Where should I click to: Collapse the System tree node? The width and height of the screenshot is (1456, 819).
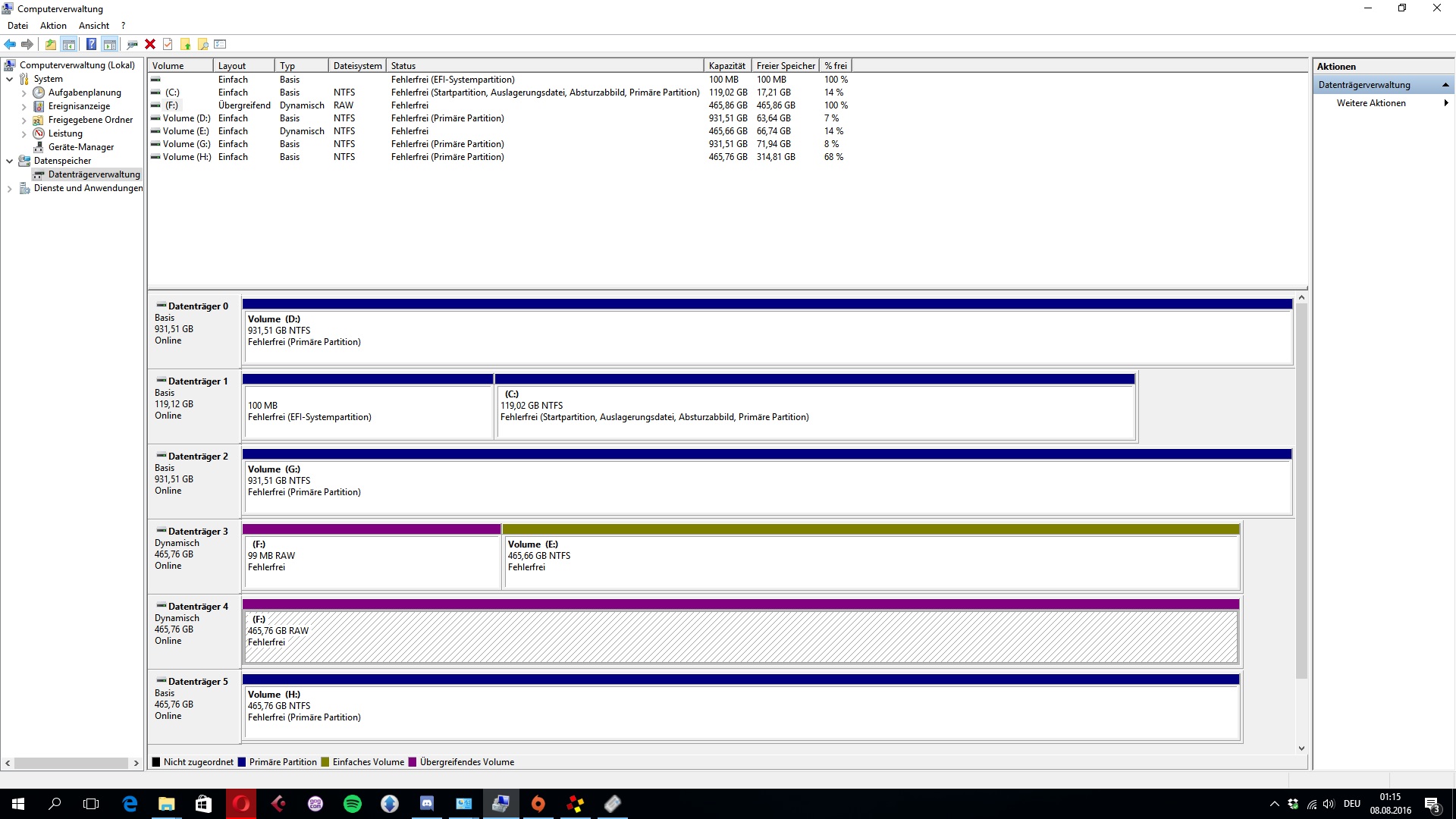(9, 79)
